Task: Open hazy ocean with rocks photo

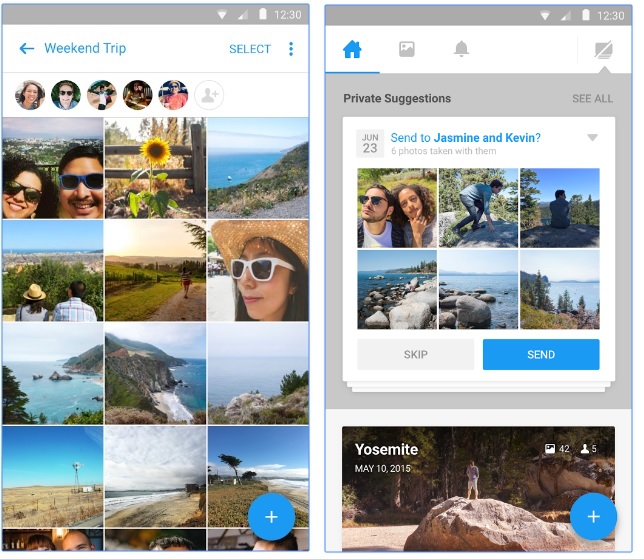Action: [258, 373]
